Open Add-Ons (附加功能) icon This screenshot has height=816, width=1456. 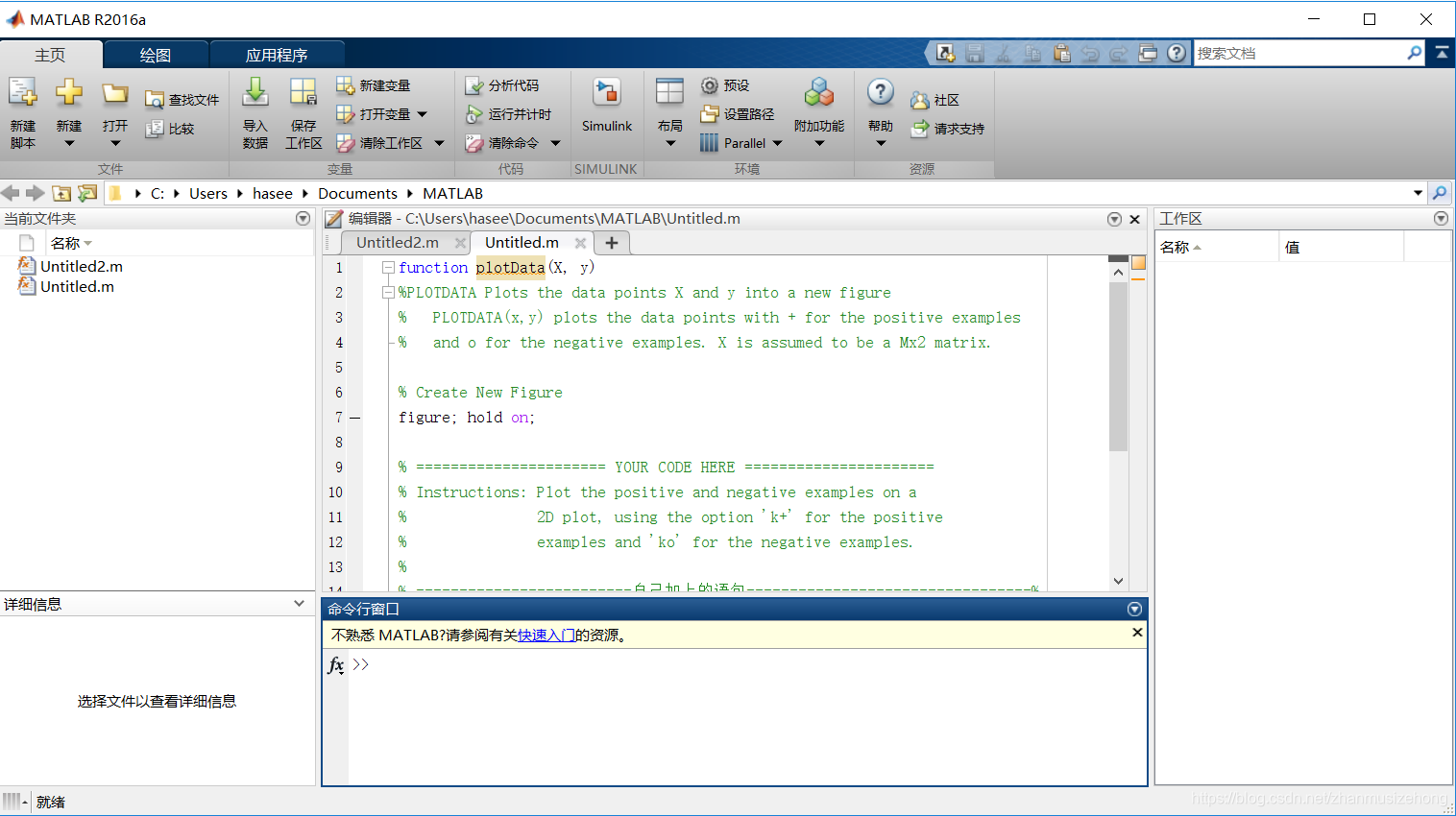click(819, 93)
